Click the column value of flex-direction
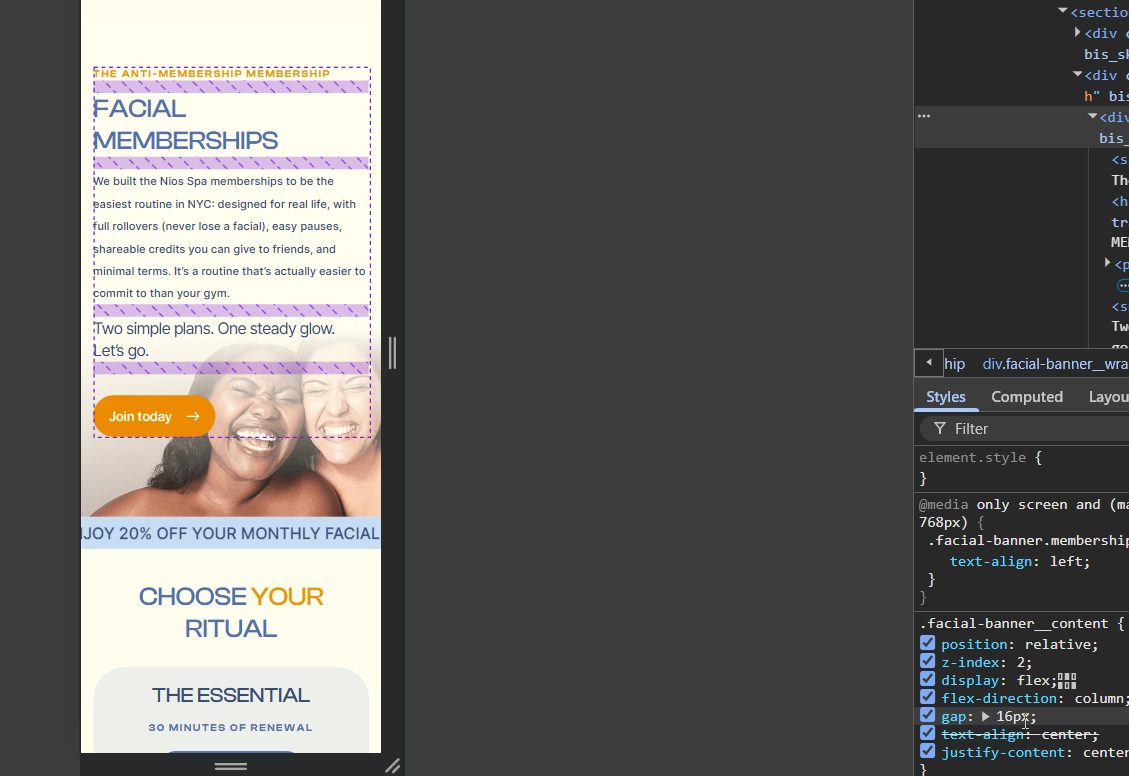Image resolution: width=1129 pixels, height=776 pixels. tap(1099, 698)
